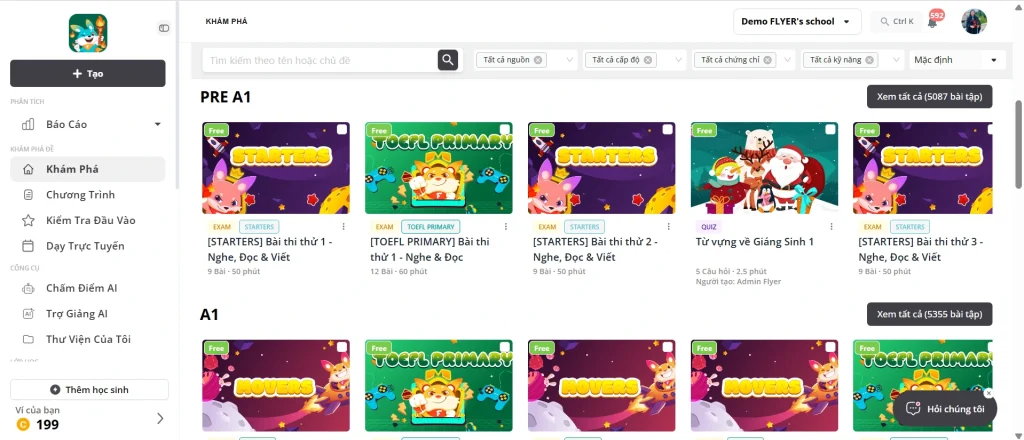Viewport: 1024px width, 440px height.
Task: Clear the Tất cả cấp độ filter x
Action: 647,60
